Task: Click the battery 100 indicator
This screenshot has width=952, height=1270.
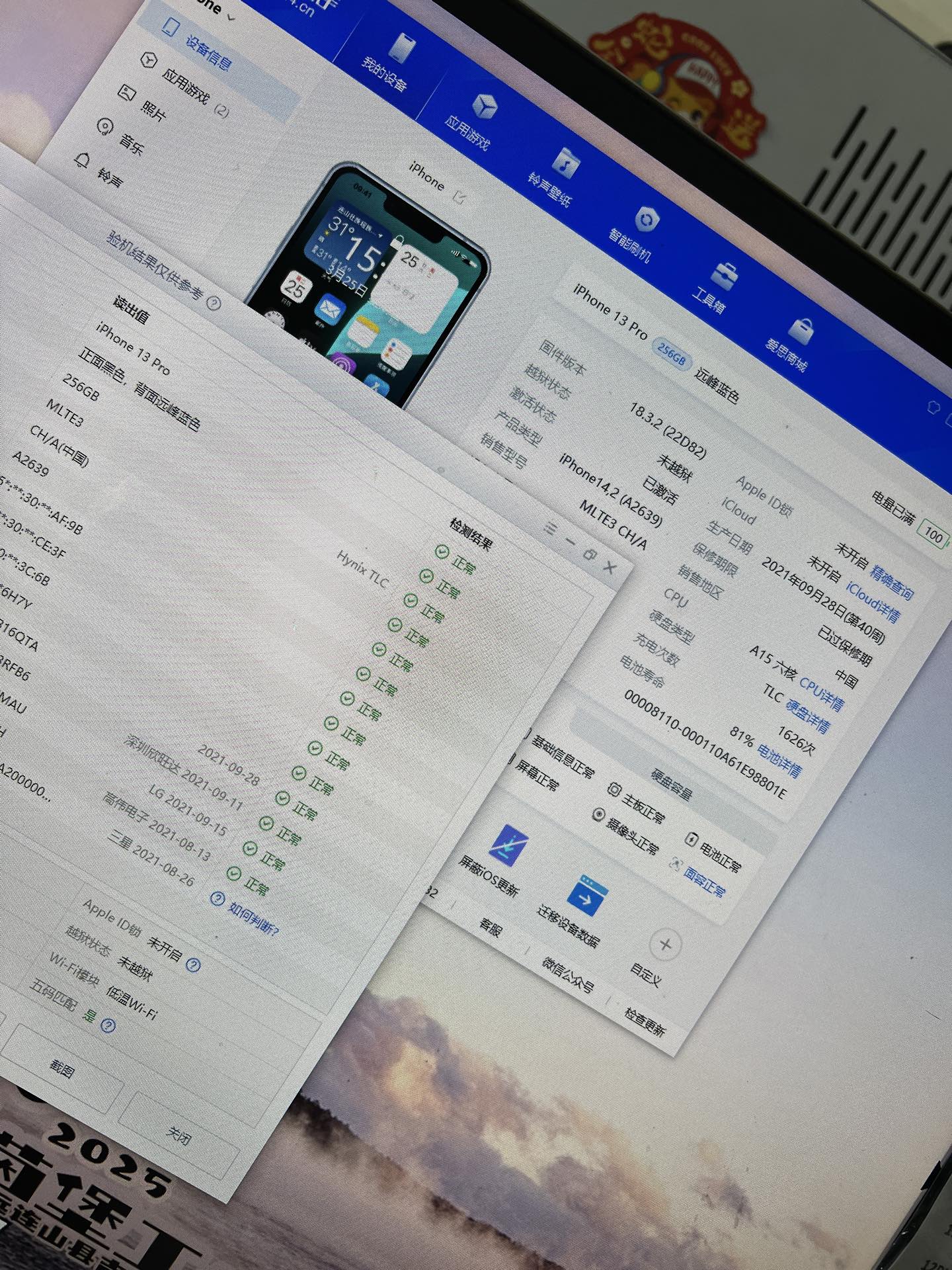Action: tap(933, 534)
